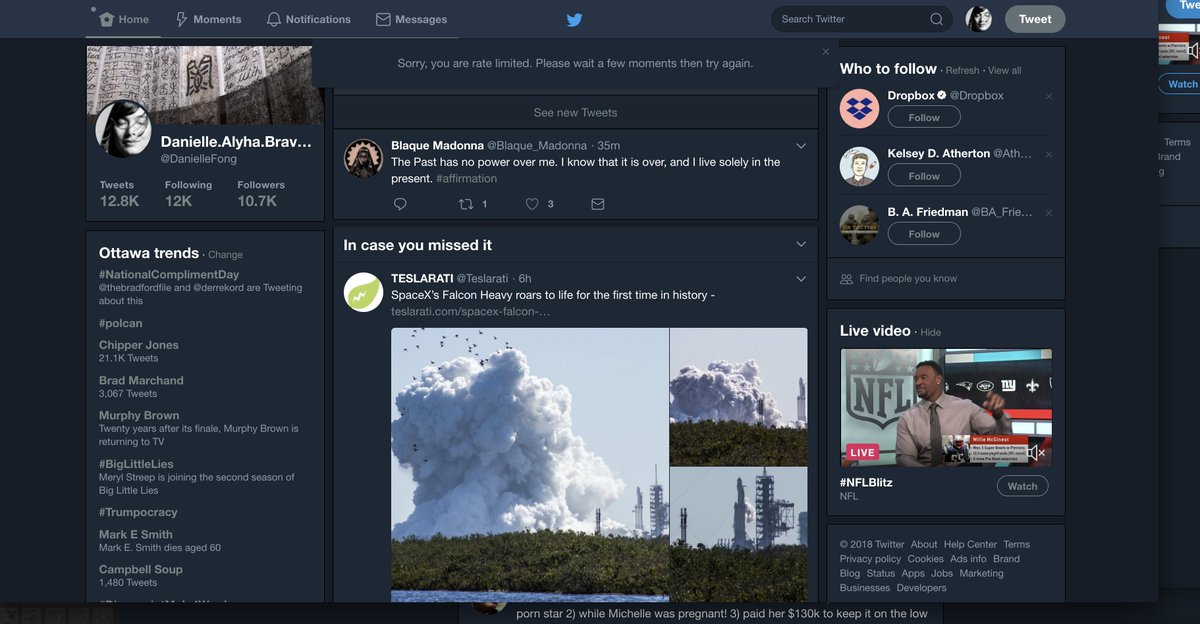Dismiss the Dropbox suggestion
This screenshot has height=624, width=1200.
pos(1049,96)
